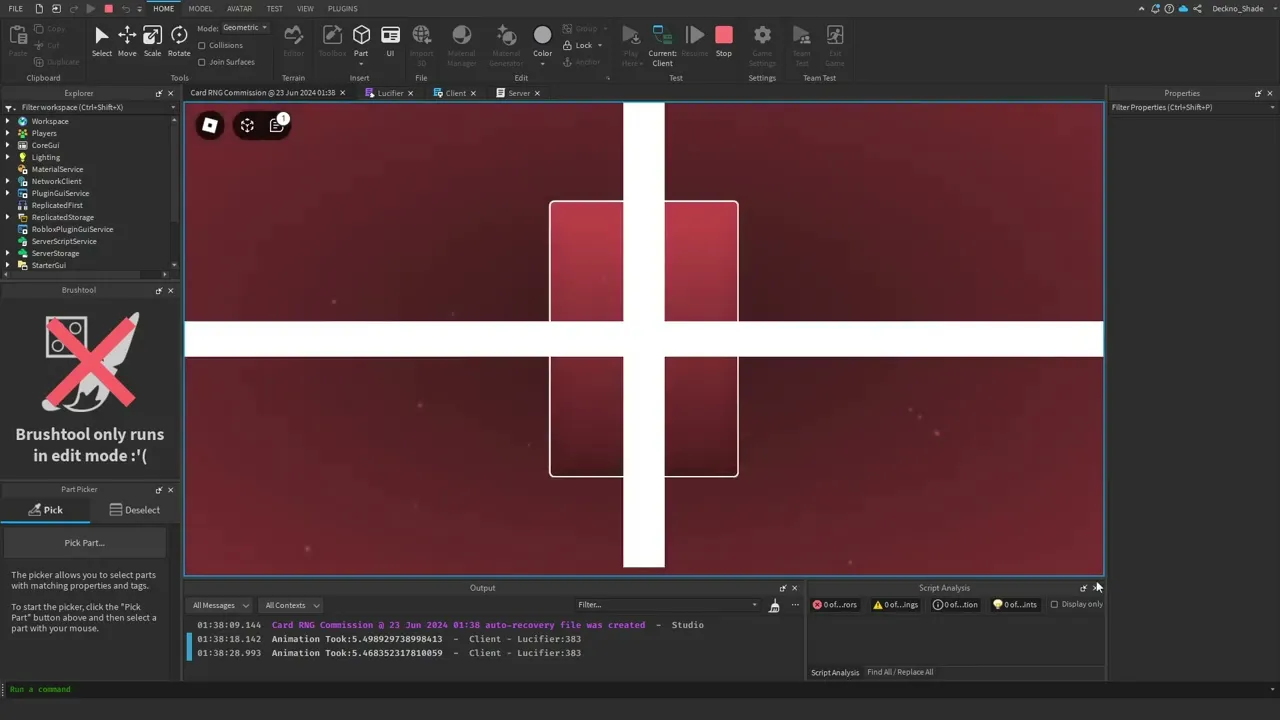Clear the Output window with broom icon
Viewport: 1280px width, 720px height.
(x=774, y=606)
